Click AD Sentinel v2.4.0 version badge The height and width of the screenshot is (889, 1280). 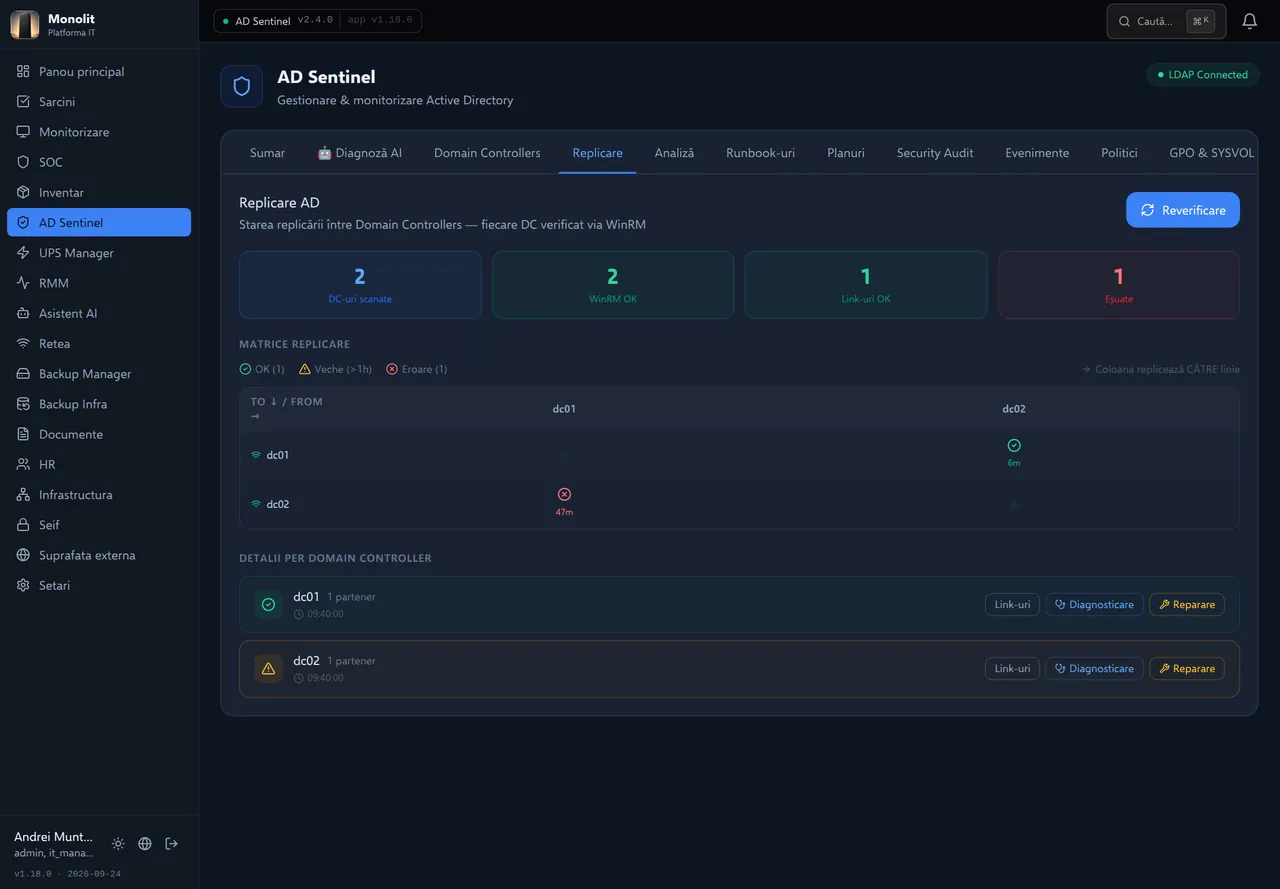[x=317, y=21]
